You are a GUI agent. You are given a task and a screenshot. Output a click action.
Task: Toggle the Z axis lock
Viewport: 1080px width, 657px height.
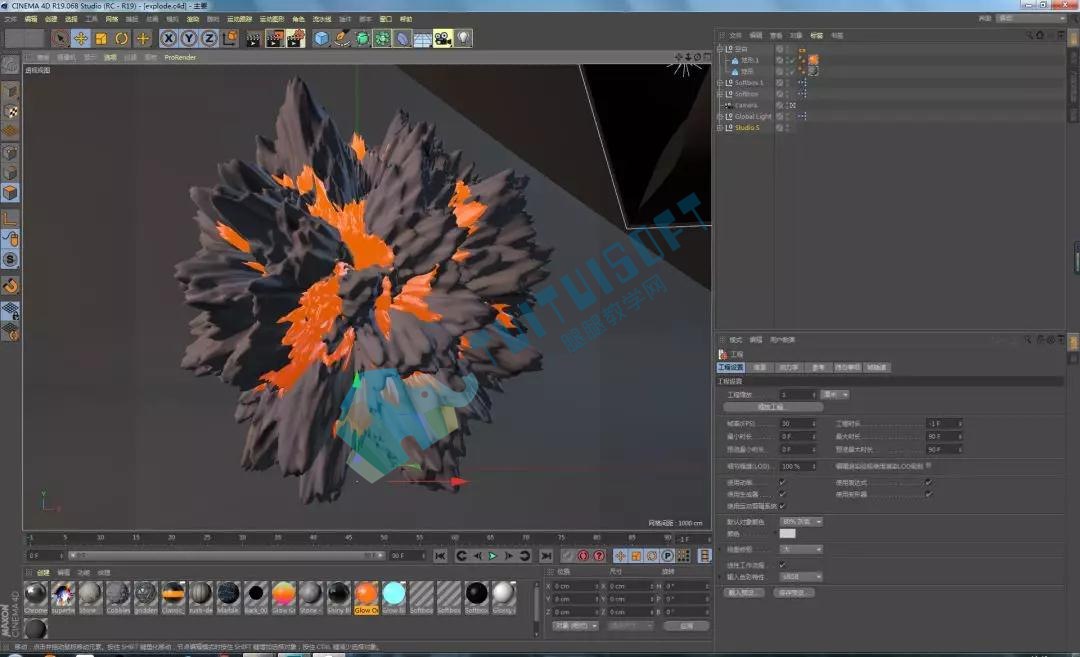[x=209, y=39]
